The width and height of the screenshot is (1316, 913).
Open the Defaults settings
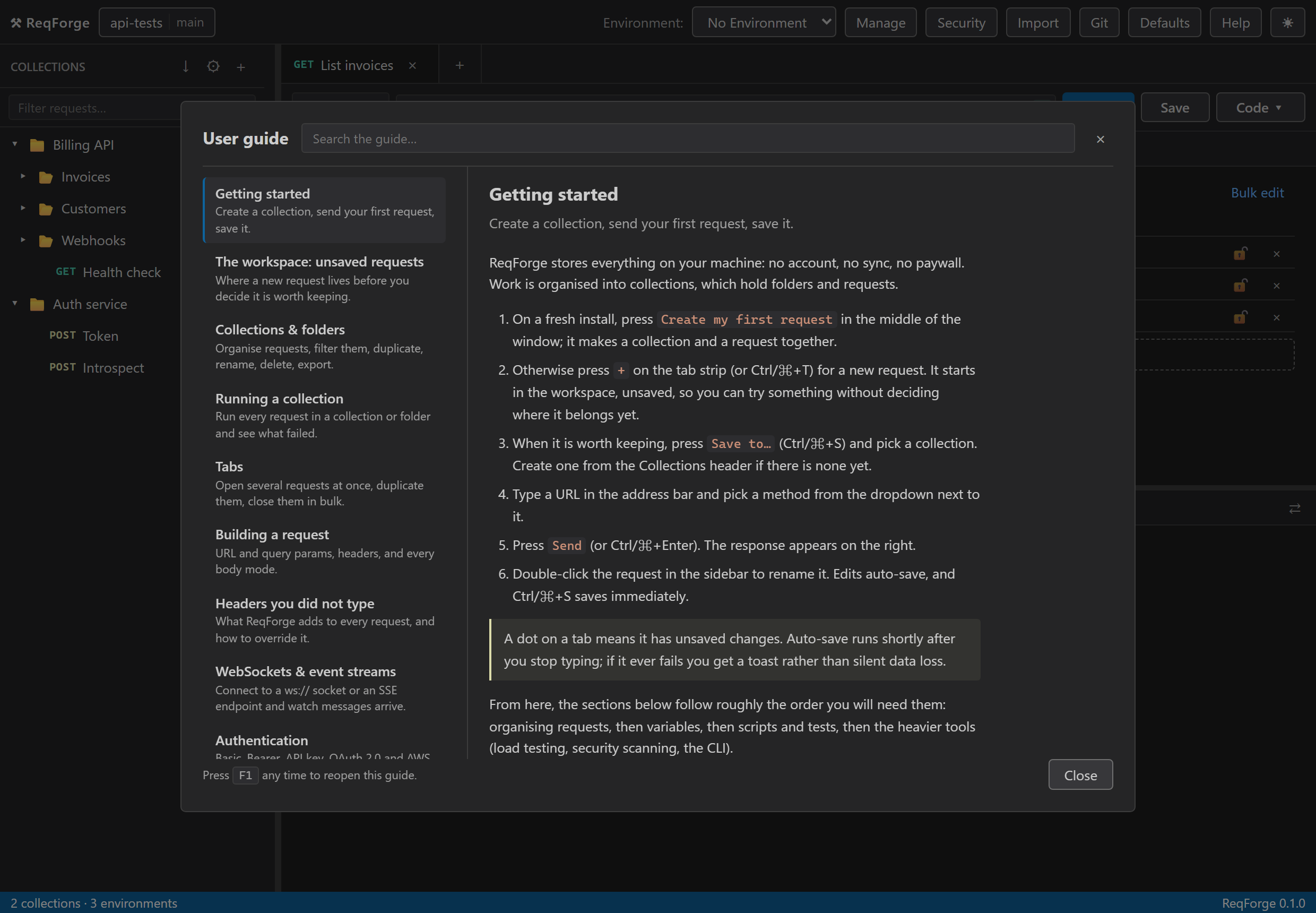pos(1164,23)
